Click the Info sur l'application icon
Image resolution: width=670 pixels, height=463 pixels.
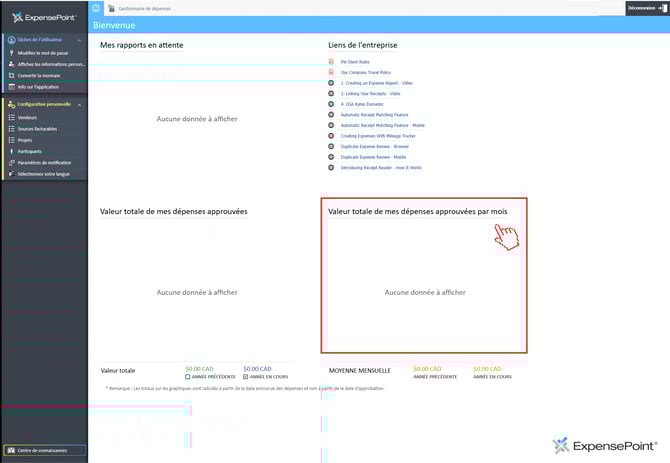(12, 87)
